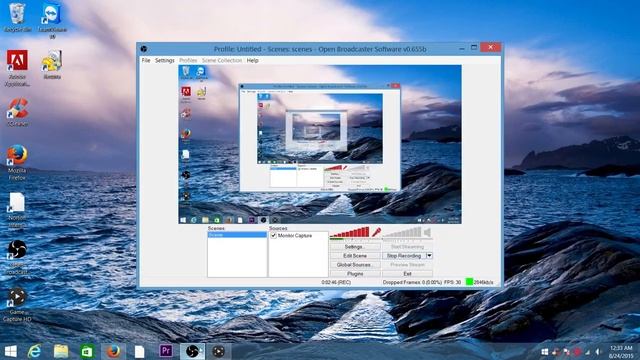Click the Settings... button
This screenshot has width=640, height=360.
coord(355,247)
